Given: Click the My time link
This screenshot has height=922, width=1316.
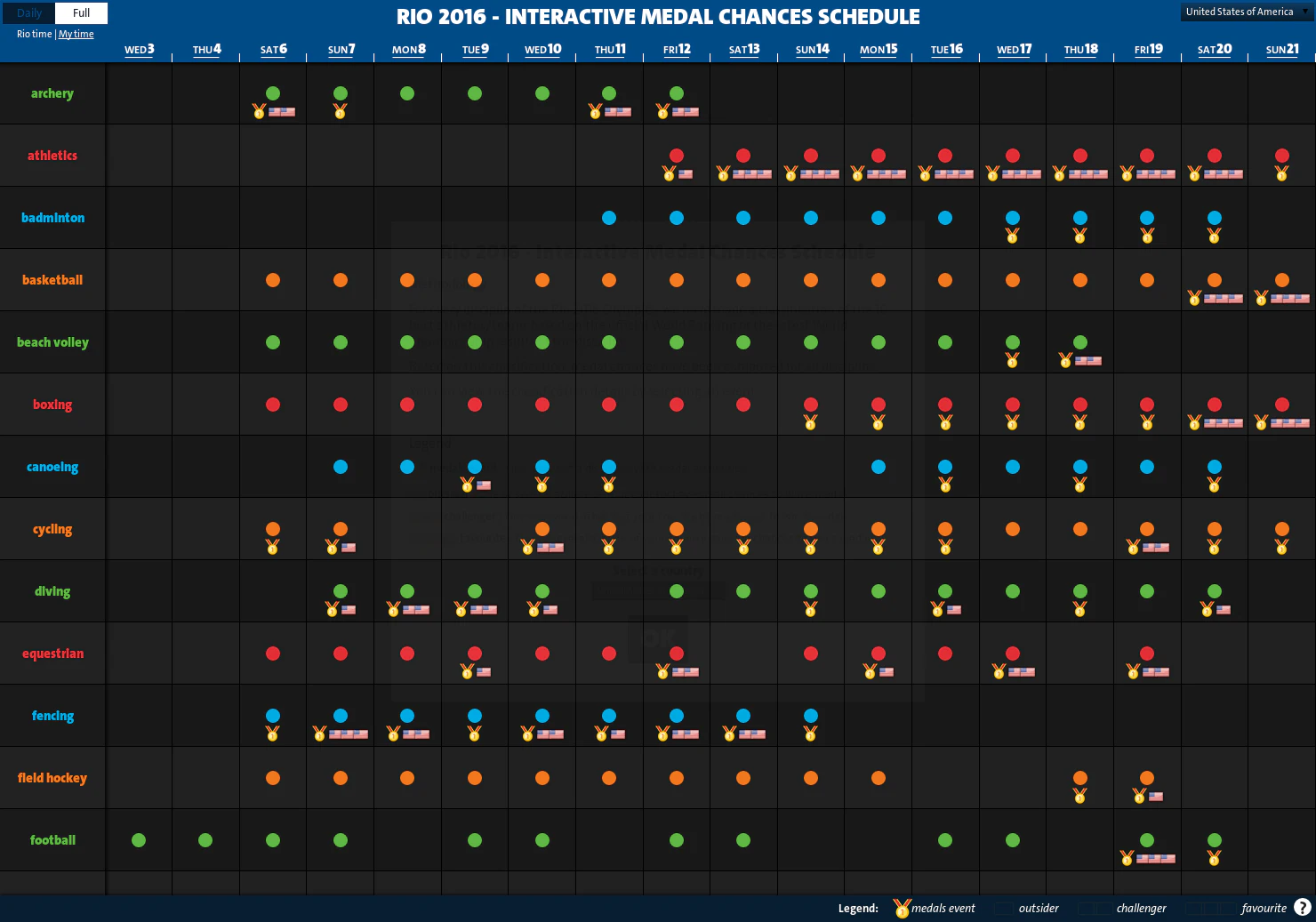Looking at the screenshot, I should pos(76,34).
